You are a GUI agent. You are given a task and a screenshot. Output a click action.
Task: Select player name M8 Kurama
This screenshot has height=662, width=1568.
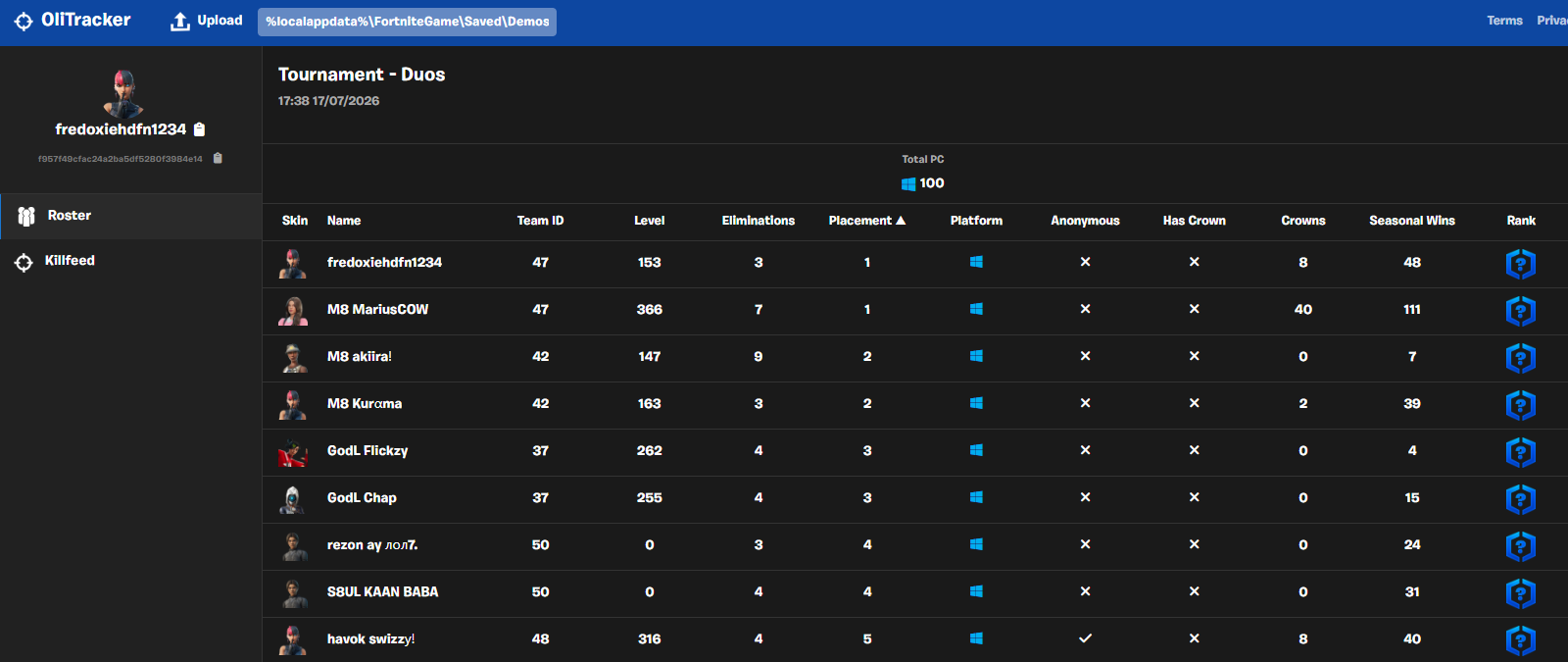point(365,403)
